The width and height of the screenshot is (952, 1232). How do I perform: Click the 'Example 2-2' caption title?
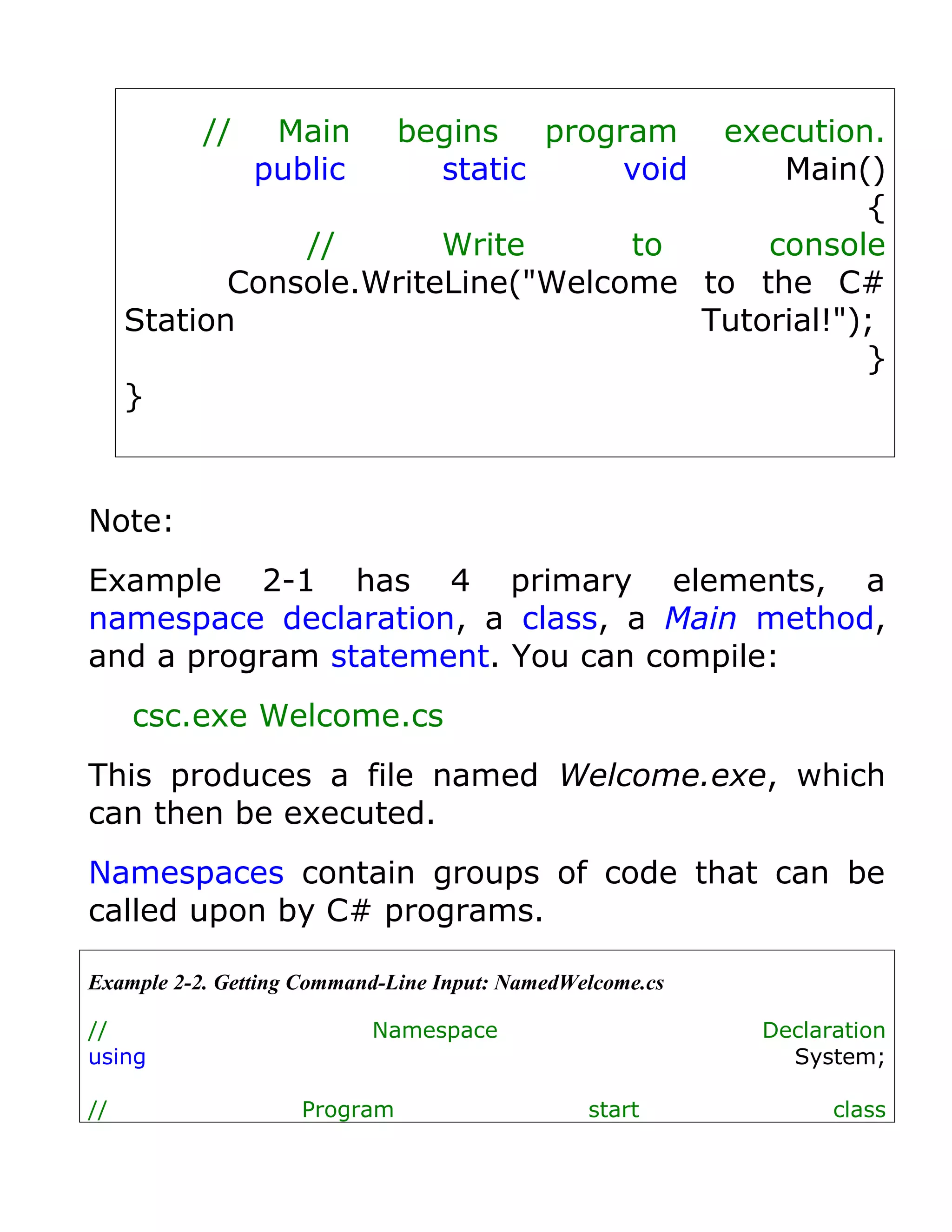point(376,983)
